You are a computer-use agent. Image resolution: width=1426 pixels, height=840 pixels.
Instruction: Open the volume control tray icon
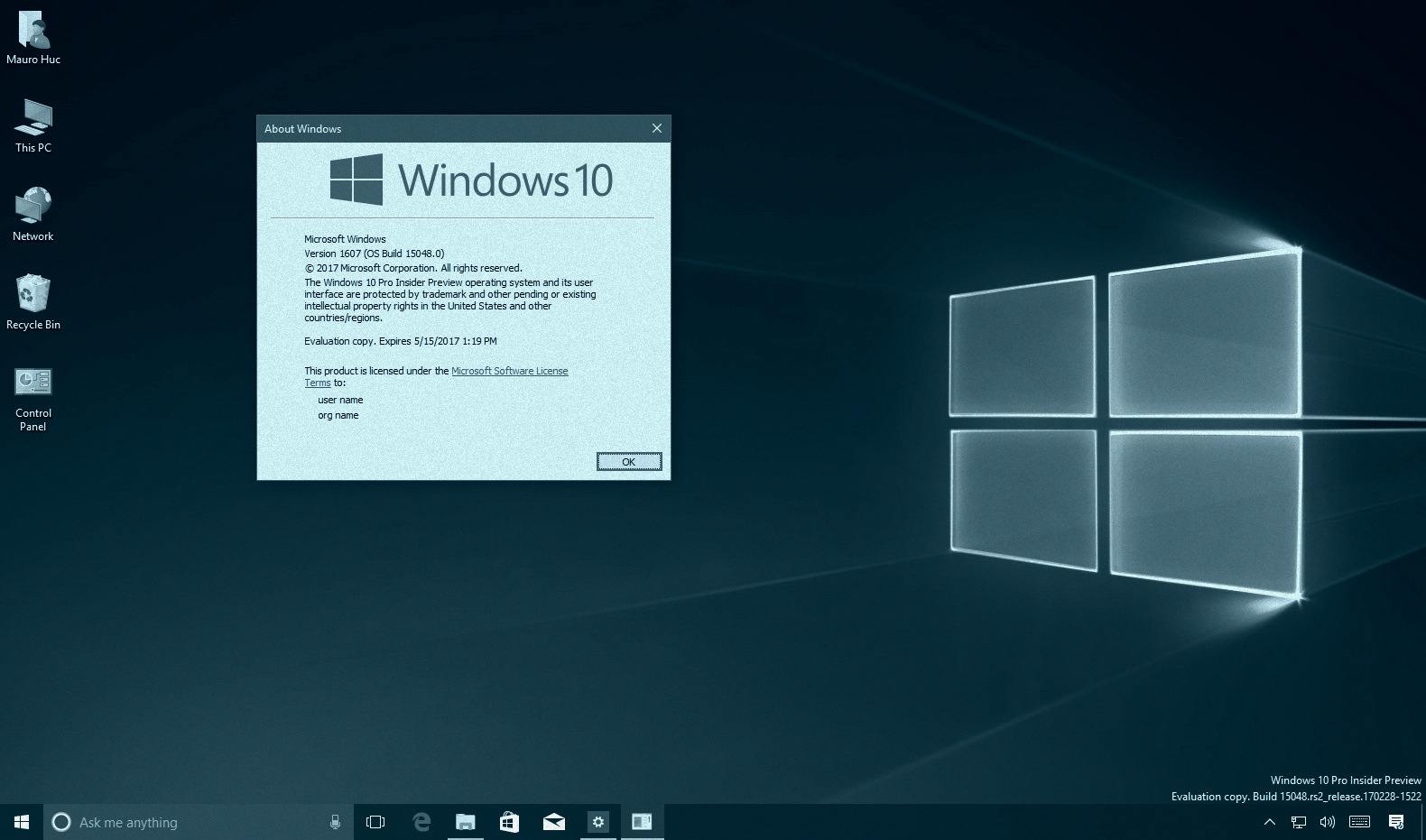tap(1328, 822)
